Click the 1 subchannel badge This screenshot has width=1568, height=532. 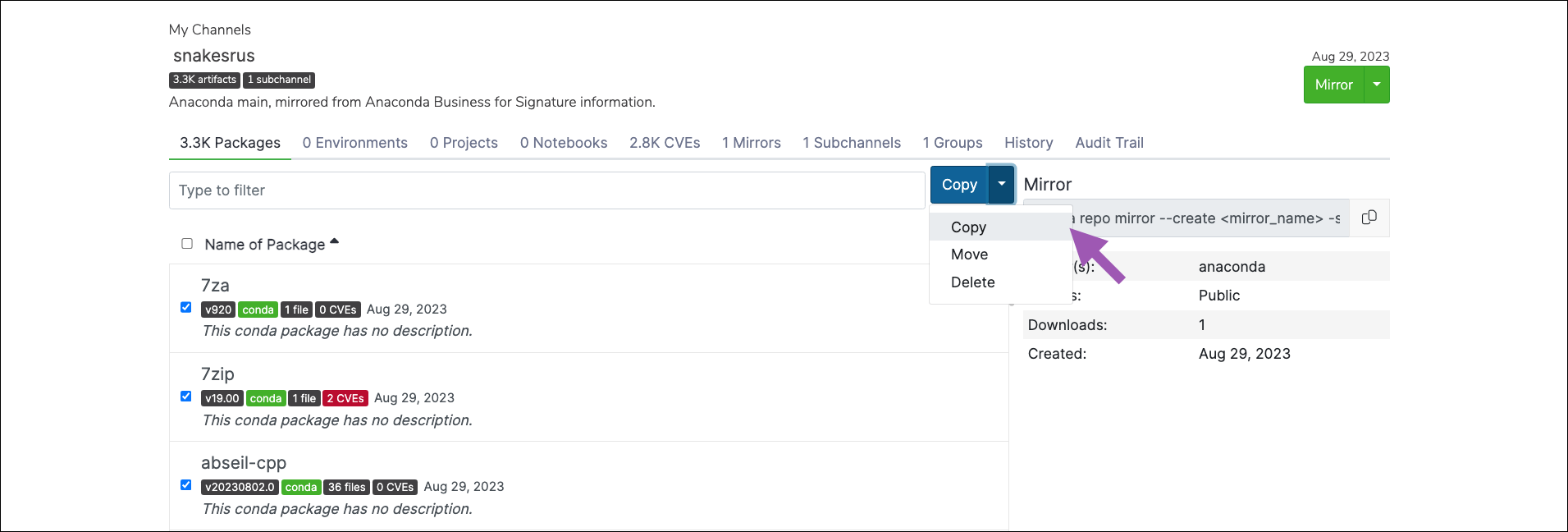coord(279,80)
